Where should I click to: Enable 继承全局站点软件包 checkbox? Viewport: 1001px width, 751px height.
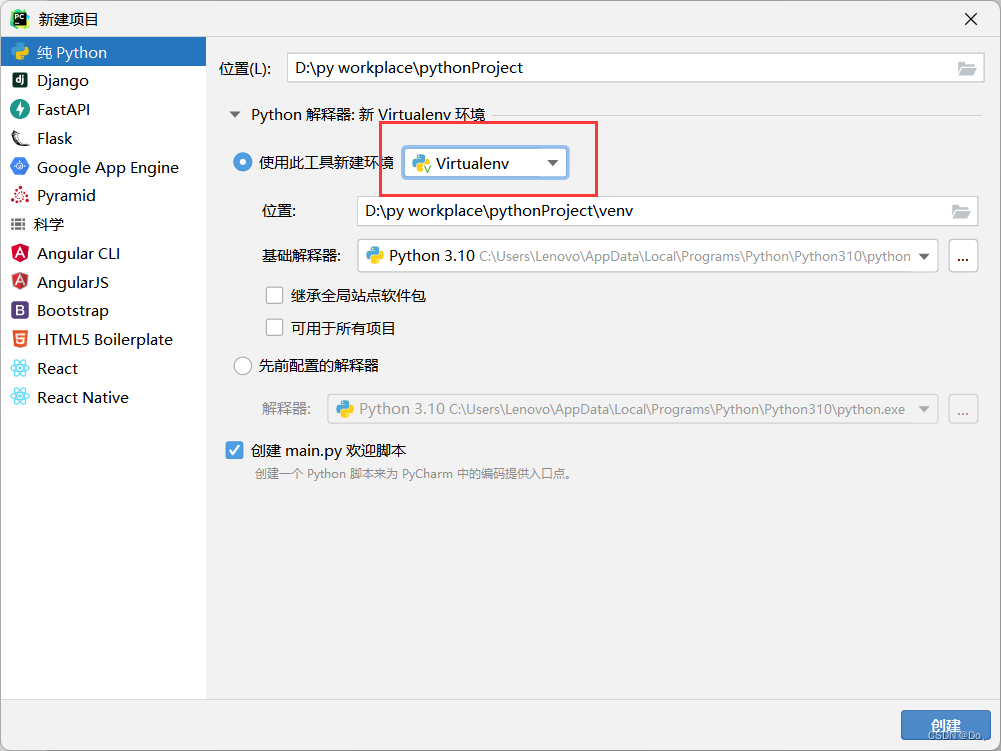pos(275,294)
